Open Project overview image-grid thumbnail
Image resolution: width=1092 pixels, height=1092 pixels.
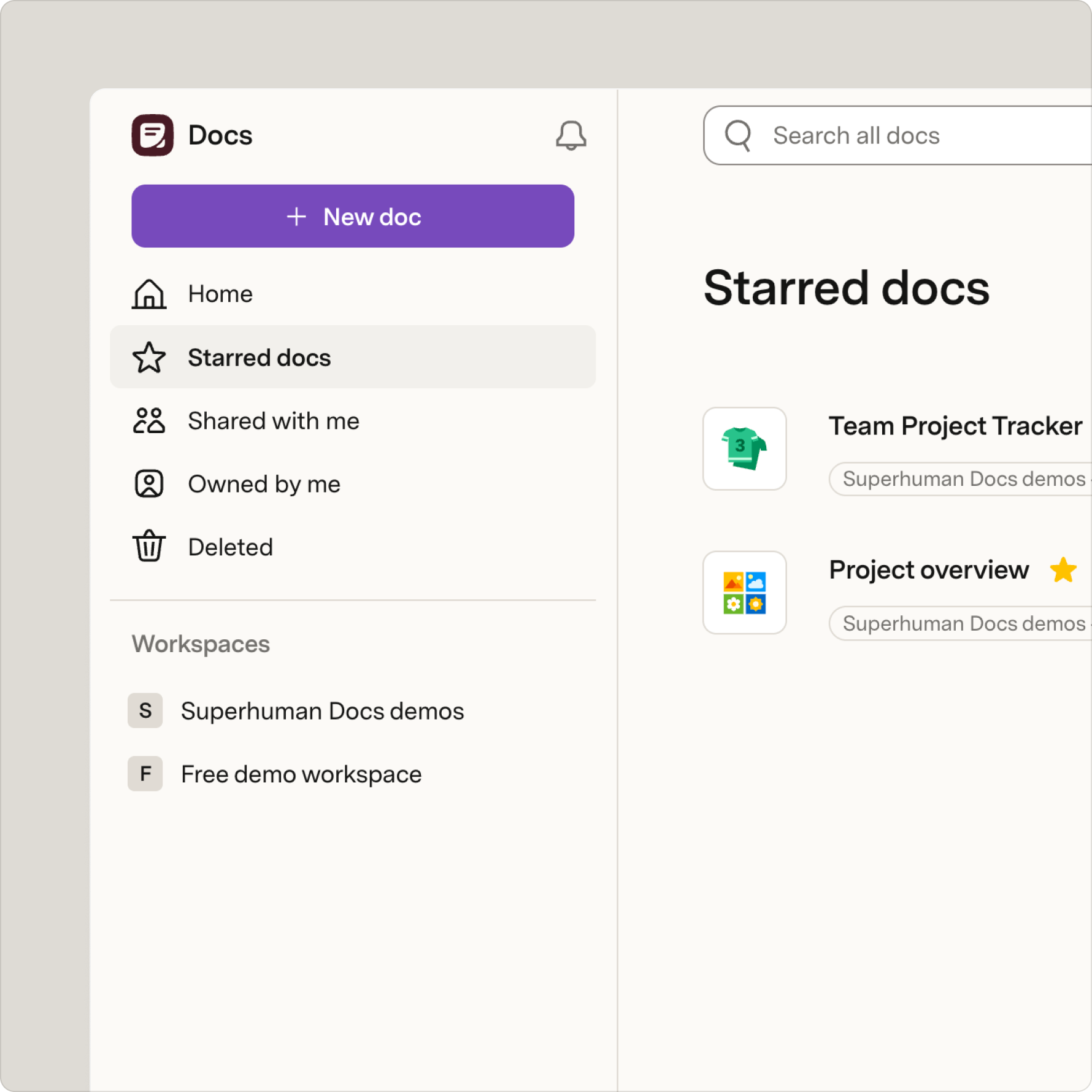pos(745,593)
